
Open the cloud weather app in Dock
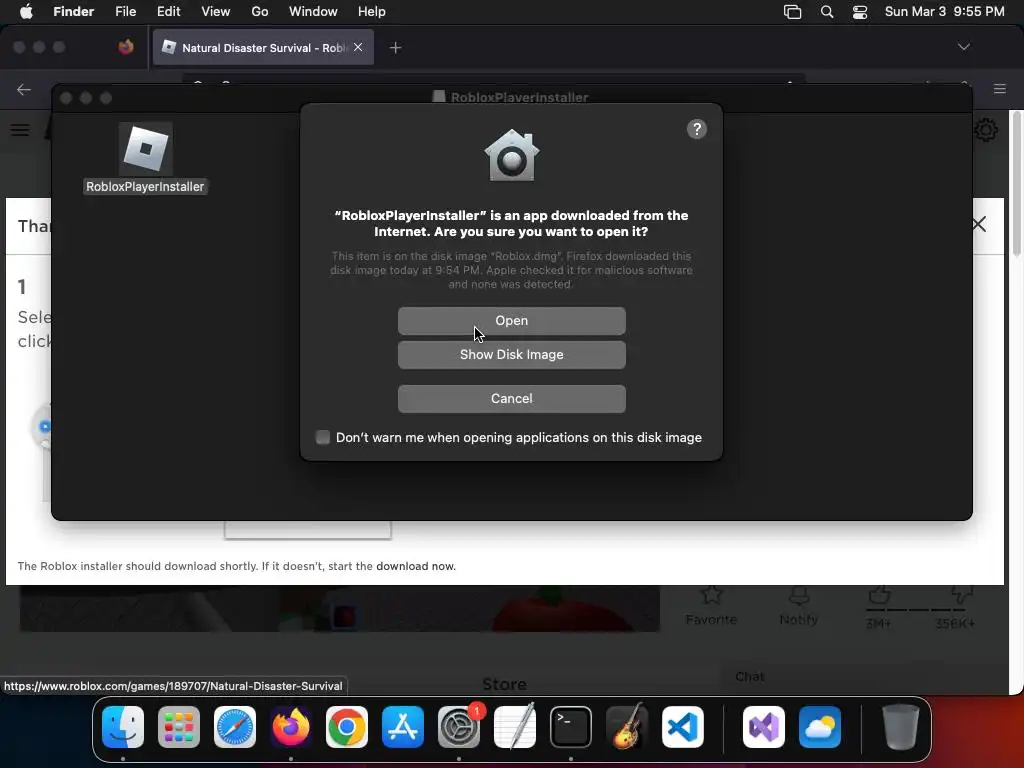820,727
